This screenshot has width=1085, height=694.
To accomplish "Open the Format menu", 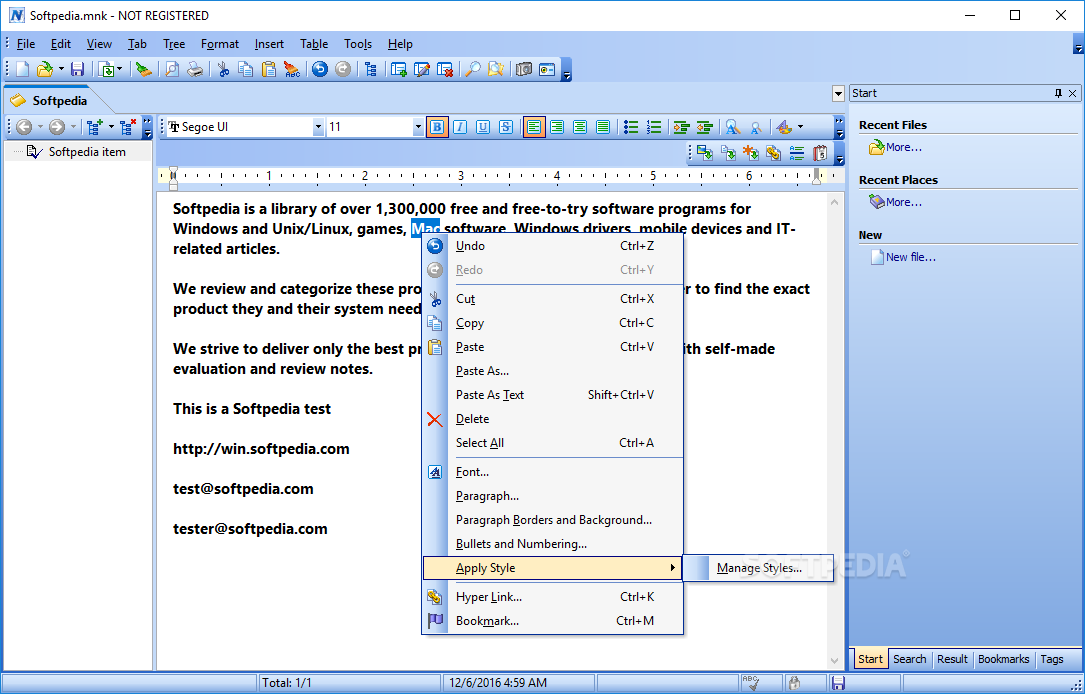I will (220, 44).
